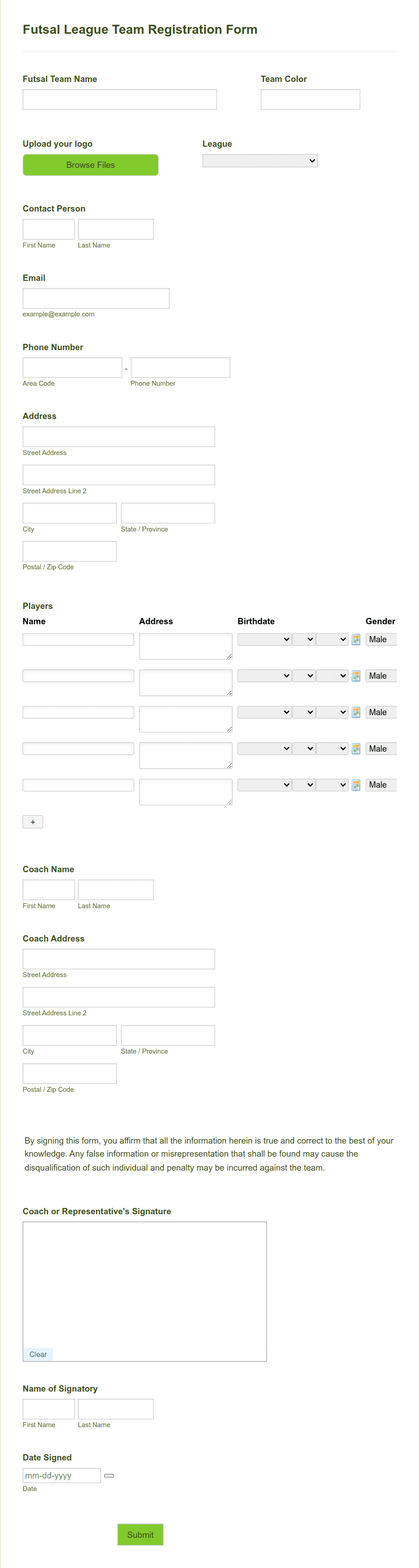Click the Submit button
Screen dimensions: 419x1568
(x=140, y=1535)
